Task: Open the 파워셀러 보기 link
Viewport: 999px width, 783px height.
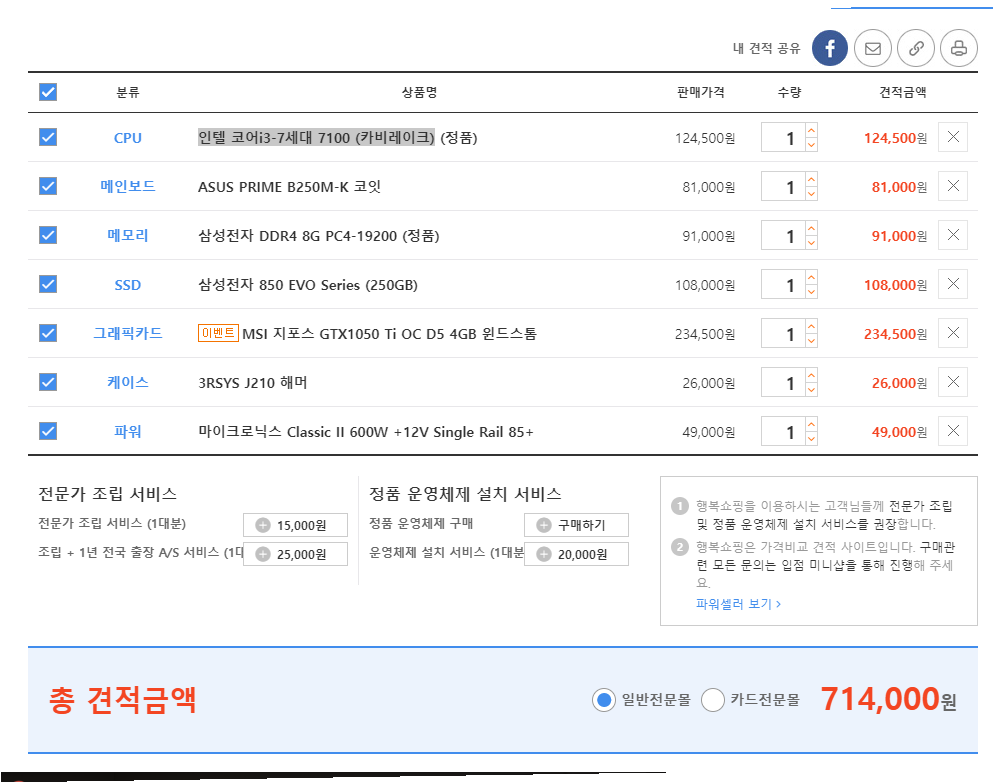Action: click(x=738, y=603)
